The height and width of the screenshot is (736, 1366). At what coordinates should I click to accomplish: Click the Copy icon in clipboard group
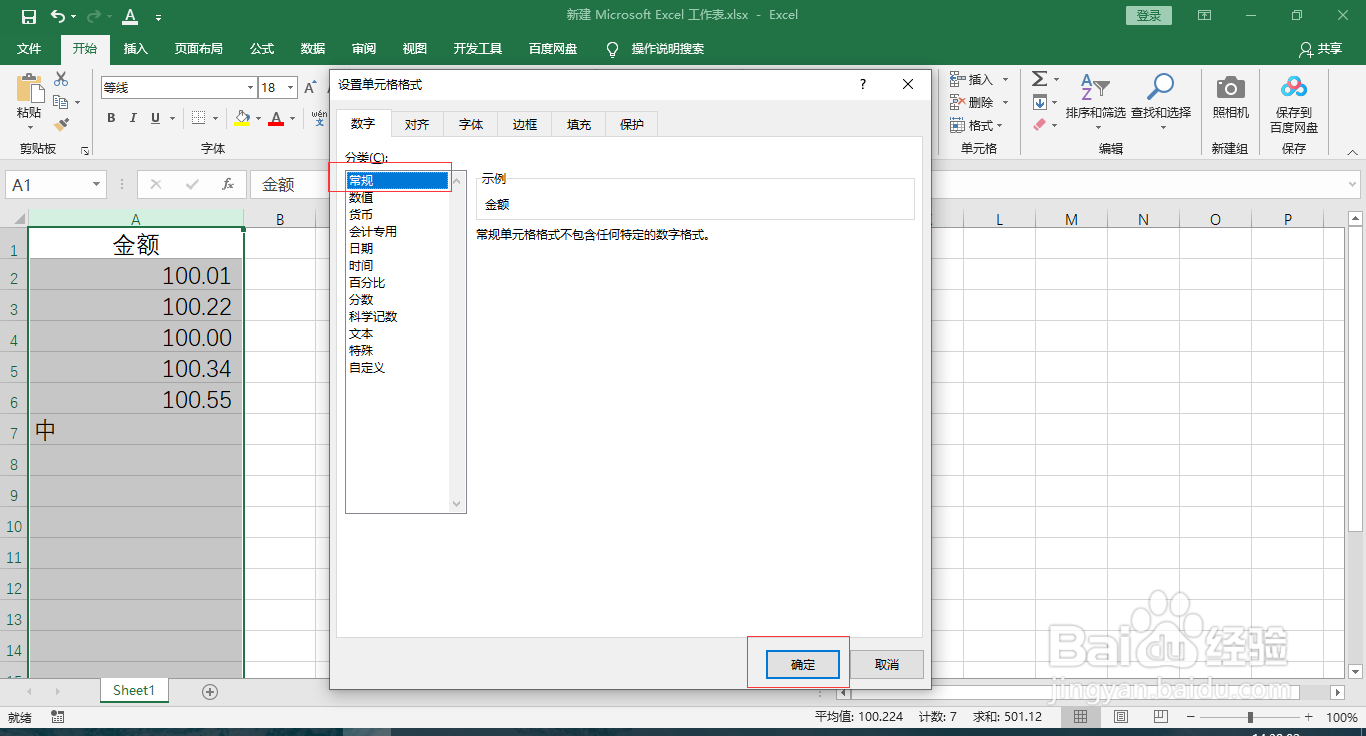pyautogui.click(x=61, y=102)
